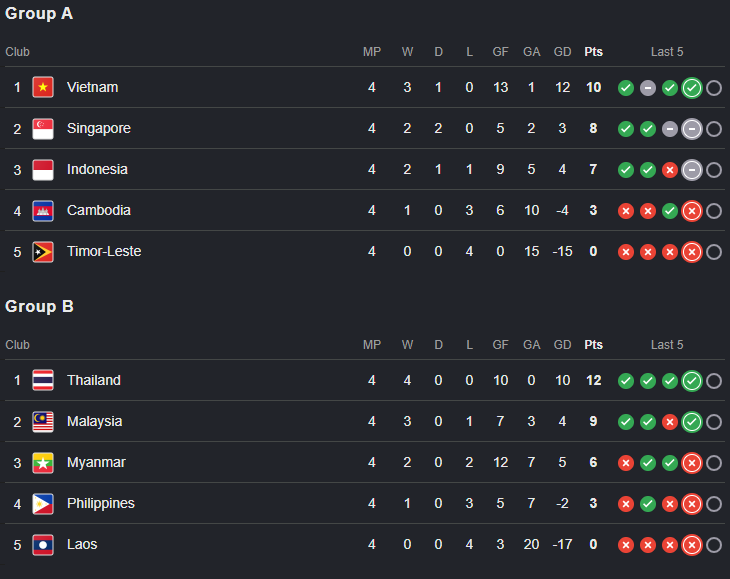Click the Philippines flag icon
Viewport: 730px width, 579px height.
(x=43, y=504)
